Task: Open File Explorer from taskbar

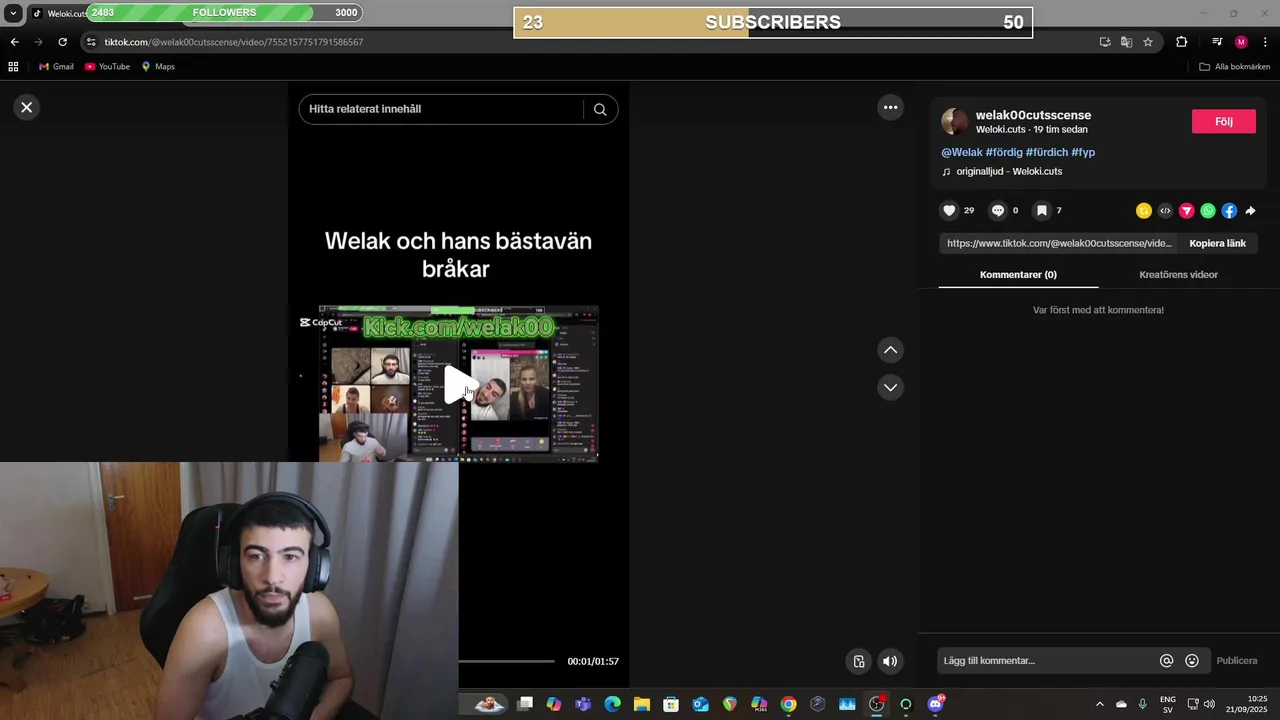Action: click(x=641, y=704)
